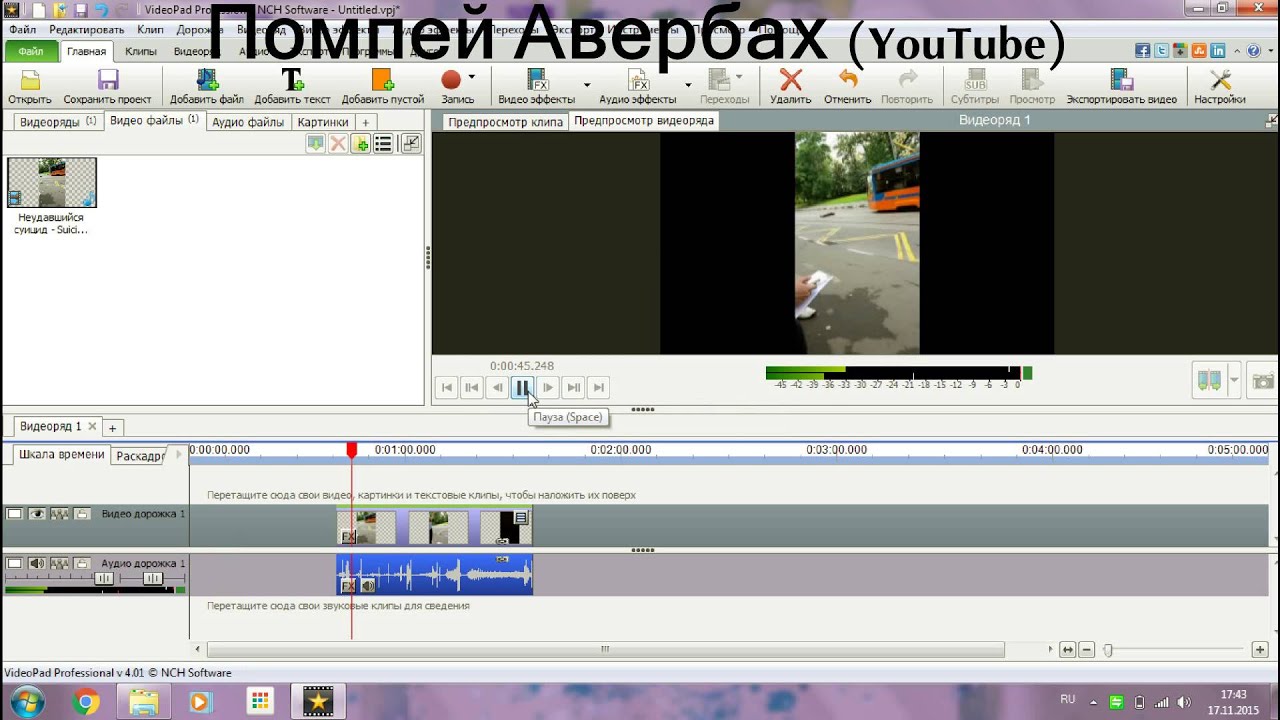The width and height of the screenshot is (1280, 720).
Task: Open dropdown arrow beside split clip icon
Action: pyautogui.click(x=1234, y=381)
